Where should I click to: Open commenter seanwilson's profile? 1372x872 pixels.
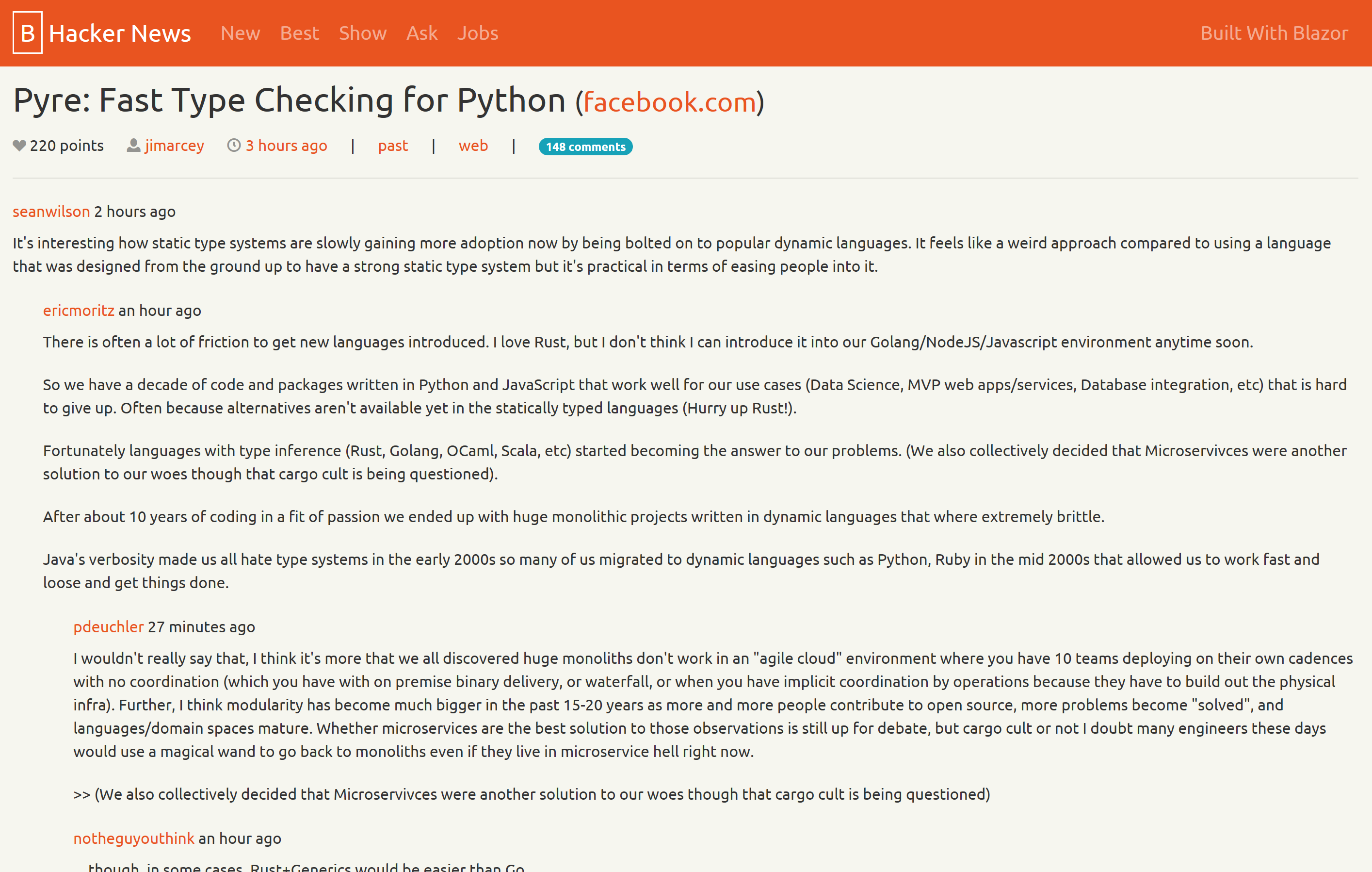pyautogui.click(x=51, y=212)
